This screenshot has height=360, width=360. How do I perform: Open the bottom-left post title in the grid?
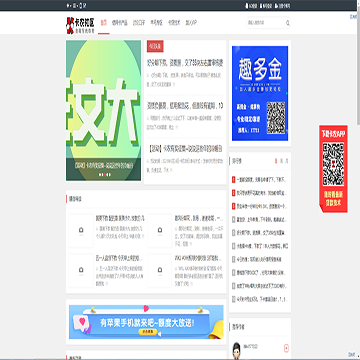tap(120, 258)
